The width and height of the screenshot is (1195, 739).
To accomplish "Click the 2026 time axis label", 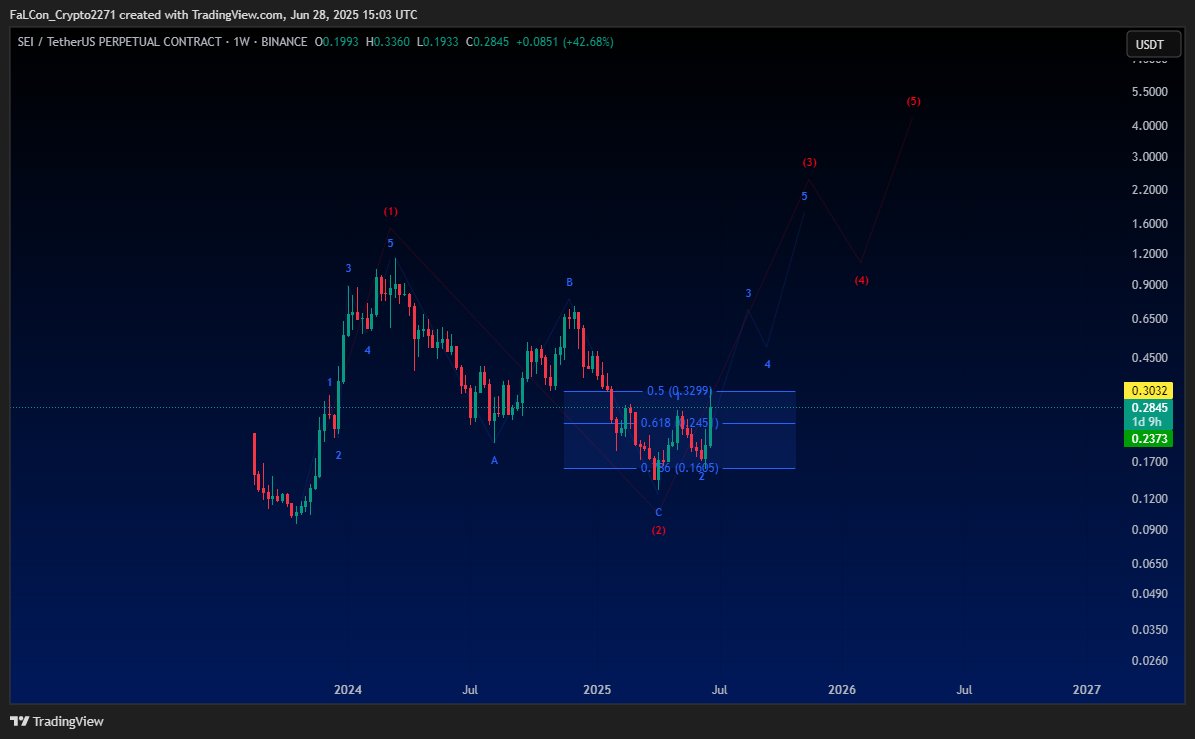I will 841,689.
